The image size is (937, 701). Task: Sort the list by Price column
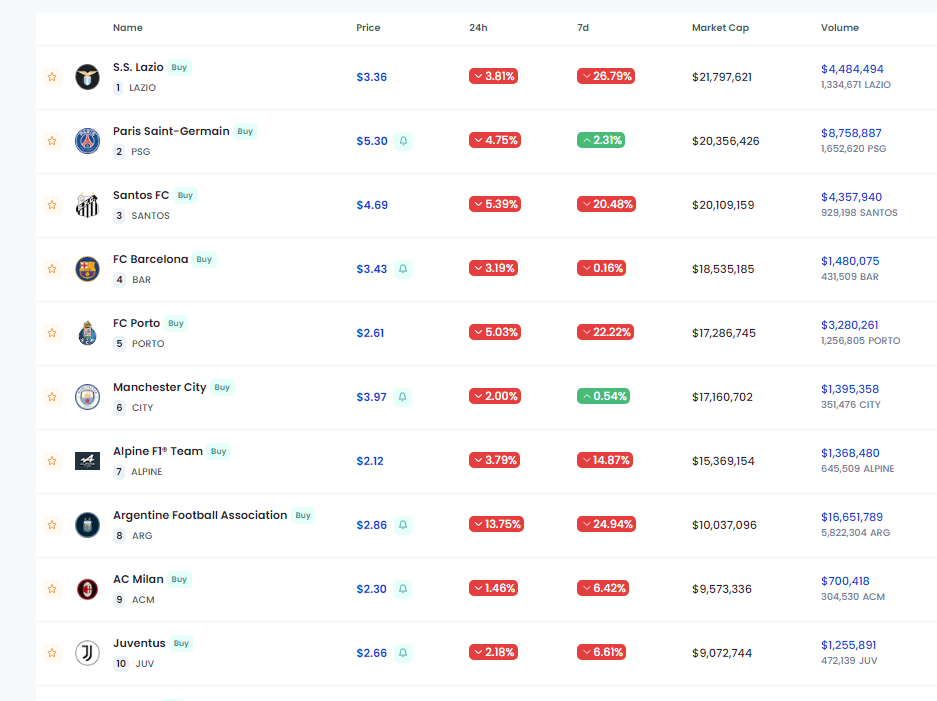click(x=368, y=27)
